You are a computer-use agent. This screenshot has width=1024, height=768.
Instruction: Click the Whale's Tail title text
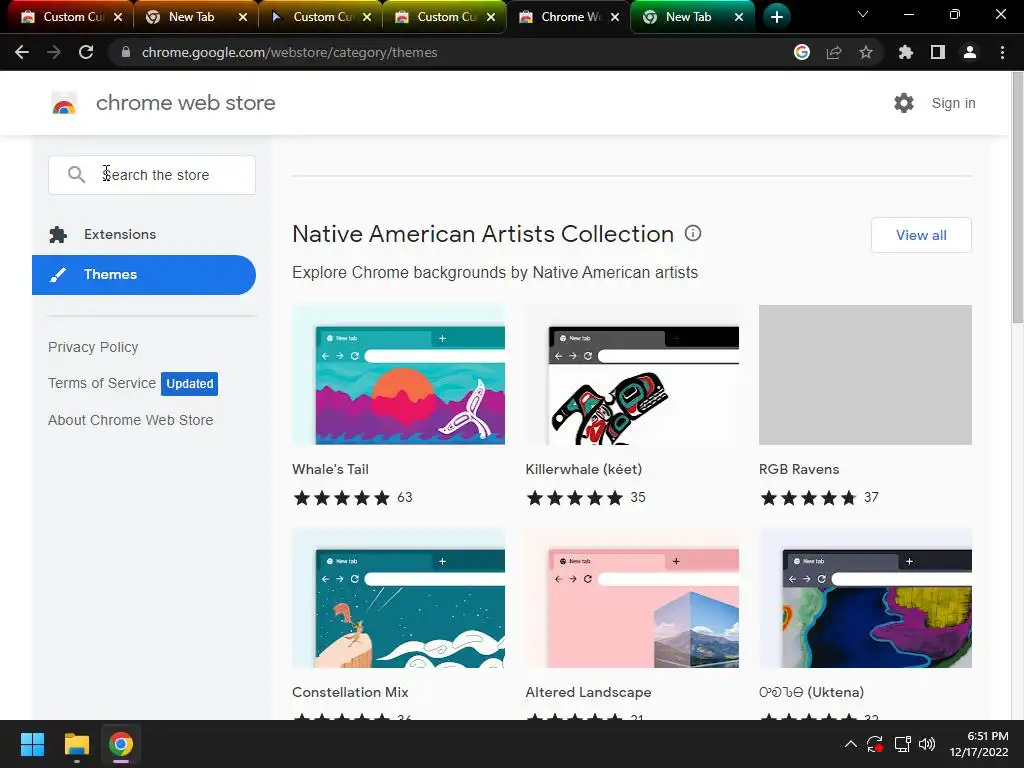(x=330, y=469)
